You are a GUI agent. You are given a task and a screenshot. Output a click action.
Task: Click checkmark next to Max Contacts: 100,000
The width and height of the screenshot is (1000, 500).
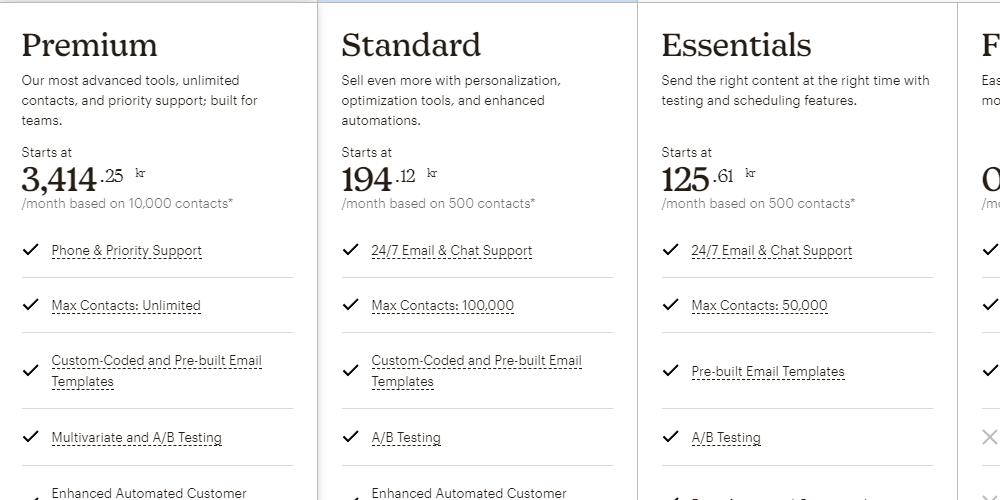coord(351,305)
